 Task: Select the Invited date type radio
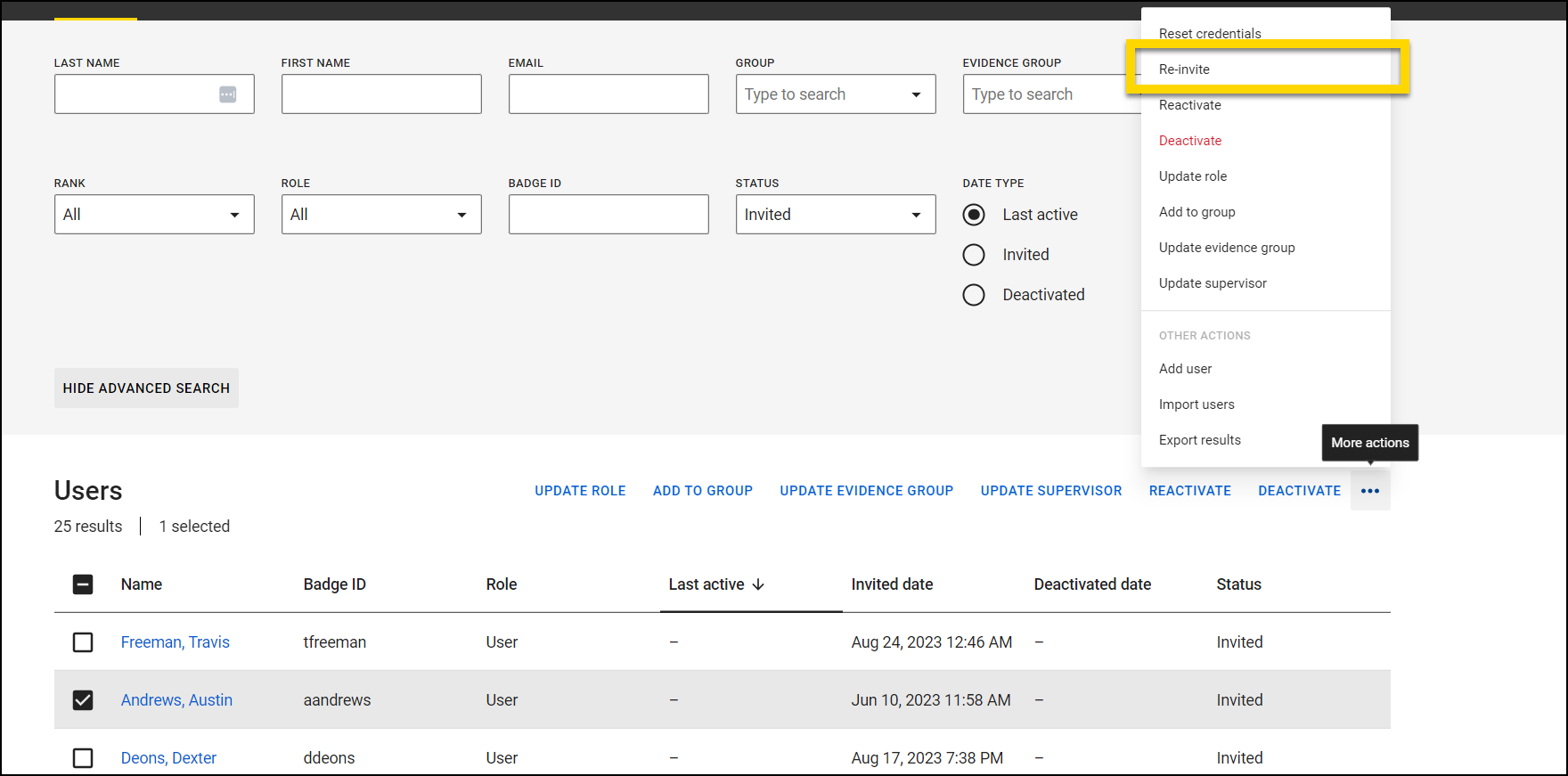coord(974,255)
